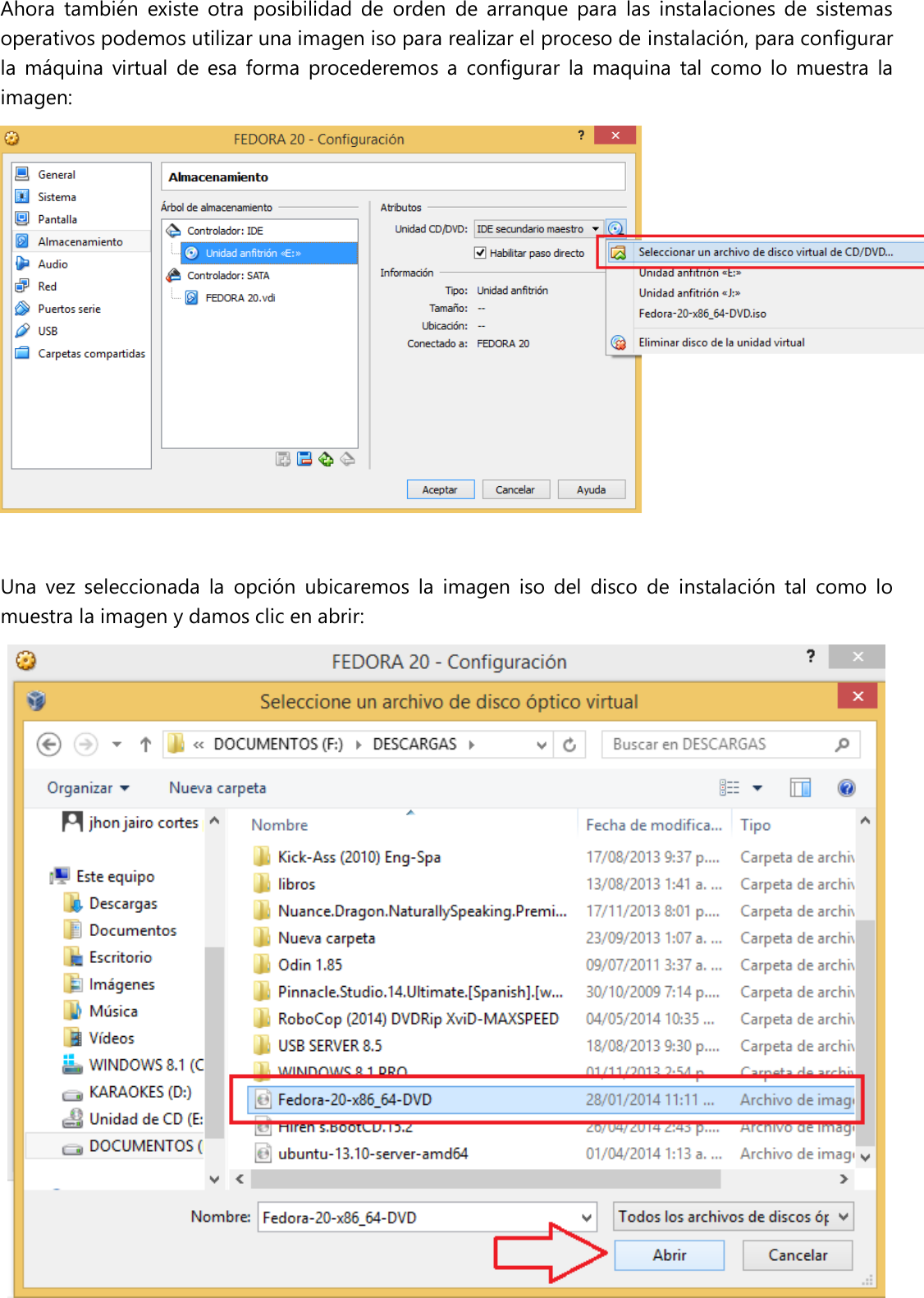Click Aceptar button in Configuración dialog

click(x=440, y=489)
